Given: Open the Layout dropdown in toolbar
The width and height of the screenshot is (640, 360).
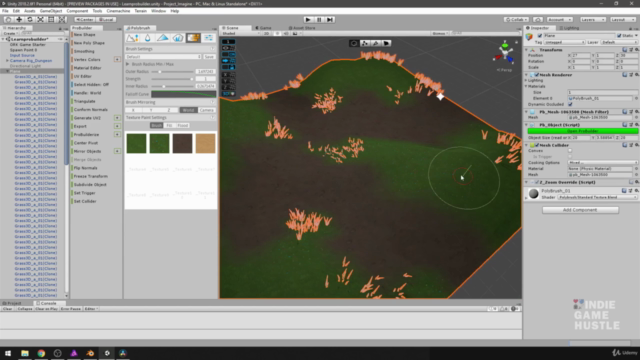Looking at the screenshot, I should (622, 20).
